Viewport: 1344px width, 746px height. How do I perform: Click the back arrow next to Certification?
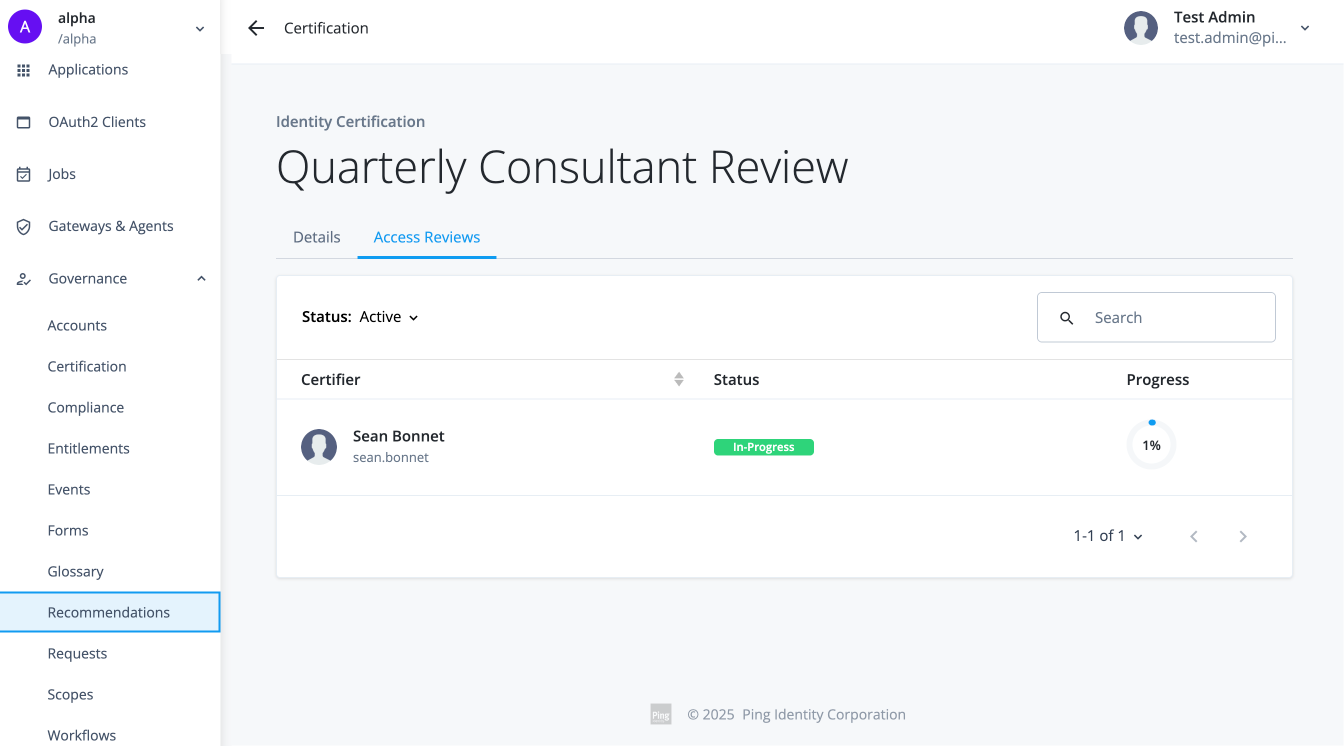coord(256,27)
